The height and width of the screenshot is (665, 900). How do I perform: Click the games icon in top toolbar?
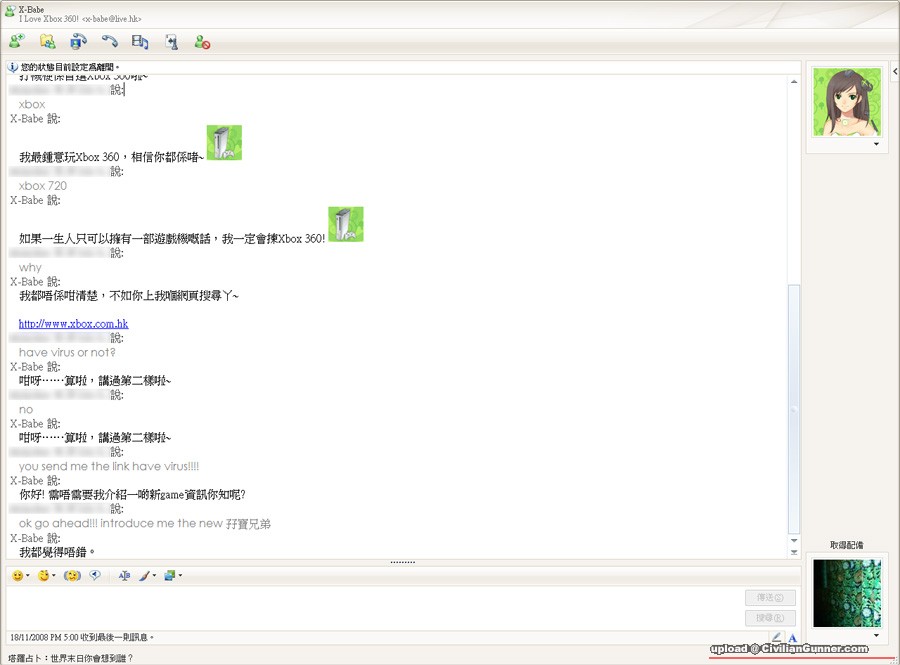pos(171,42)
